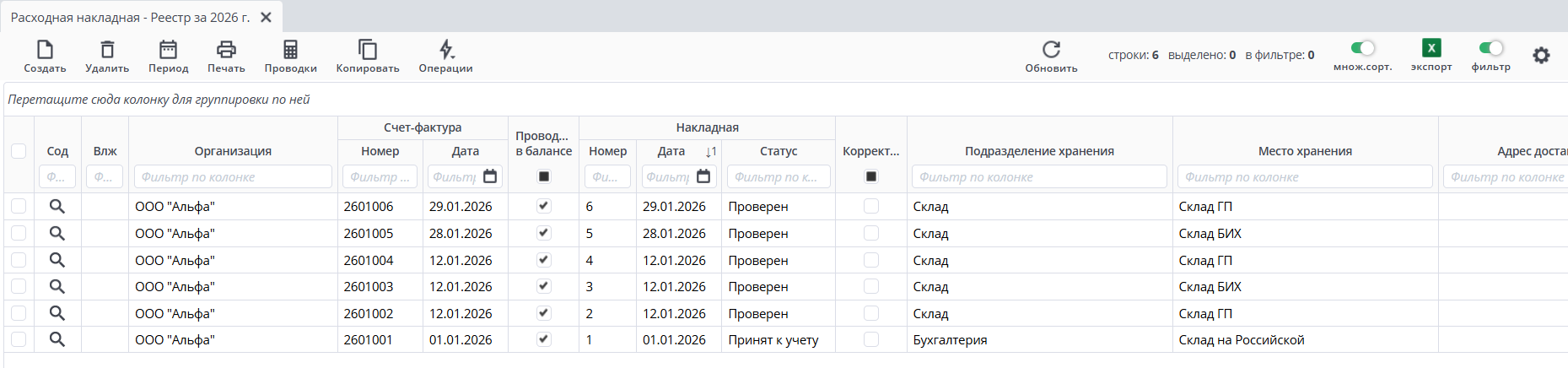Image resolution: width=1568 pixels, height=368 pixels.
Task: Open calendar picker in Накладная Дата filter
Action: tap(703, 176)
